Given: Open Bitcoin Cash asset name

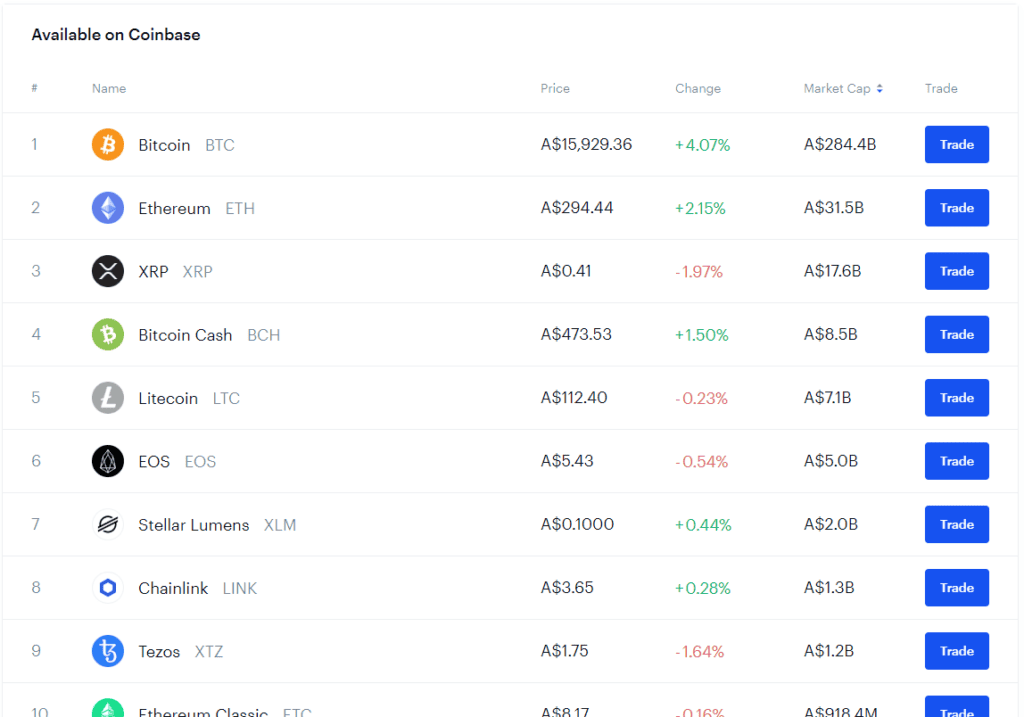Looking at the screenshot, I should coord(185,335).
